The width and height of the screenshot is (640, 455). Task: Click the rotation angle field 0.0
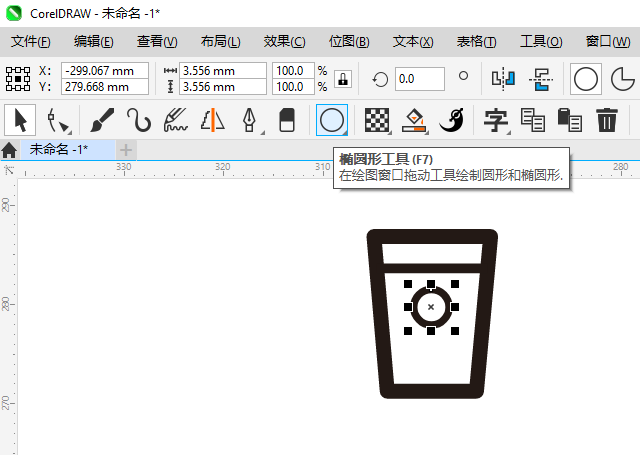point(420,79)
